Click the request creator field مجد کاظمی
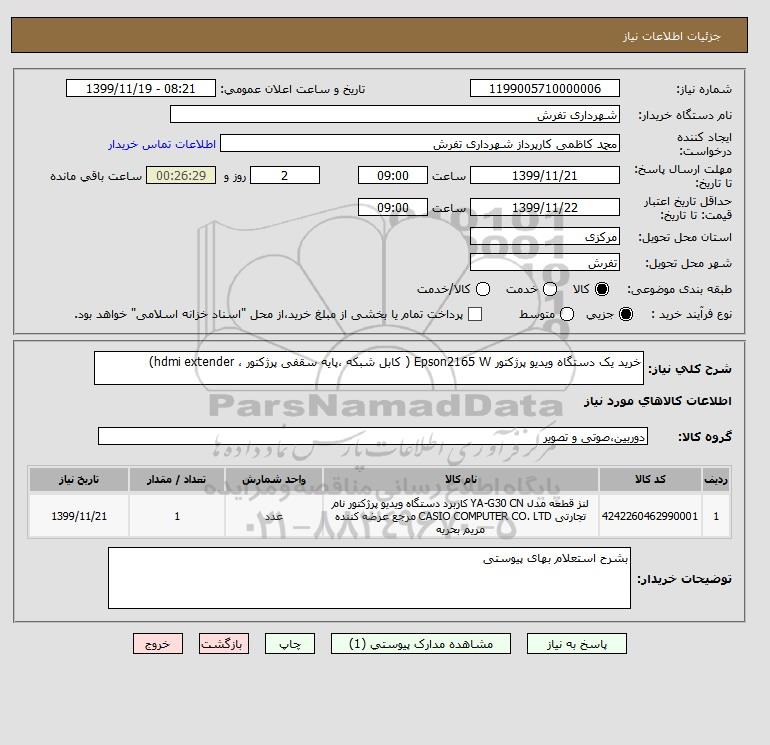 coord(420,144)
